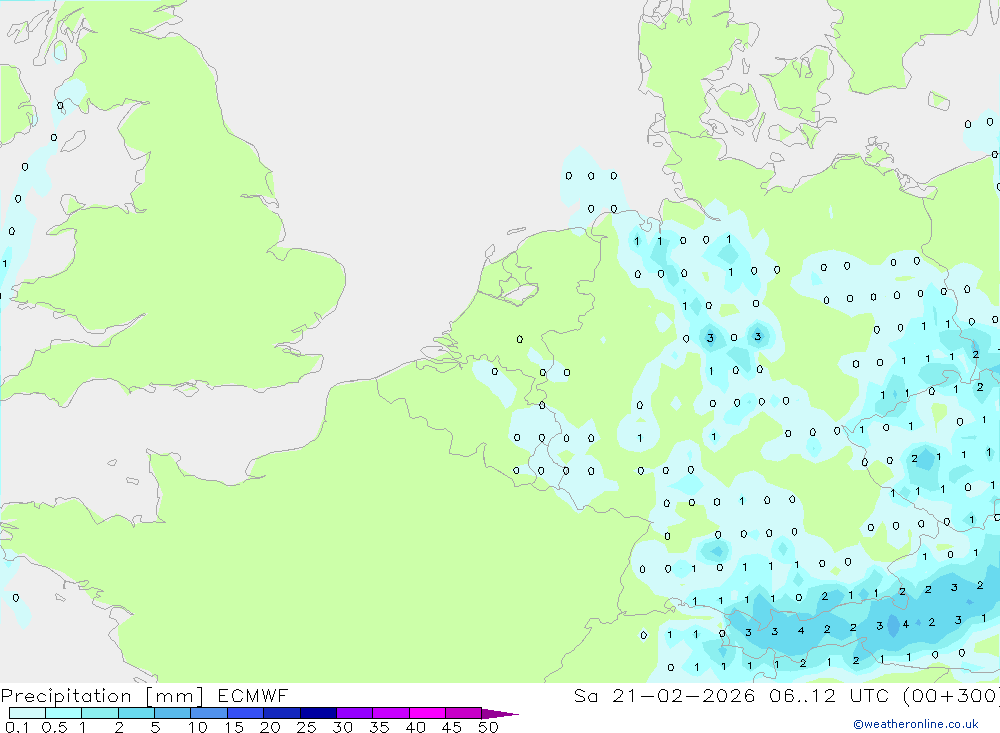Select the 5–10 mm legend color swatch
This screenshot has width=1000, height=733.
point(173,713)
